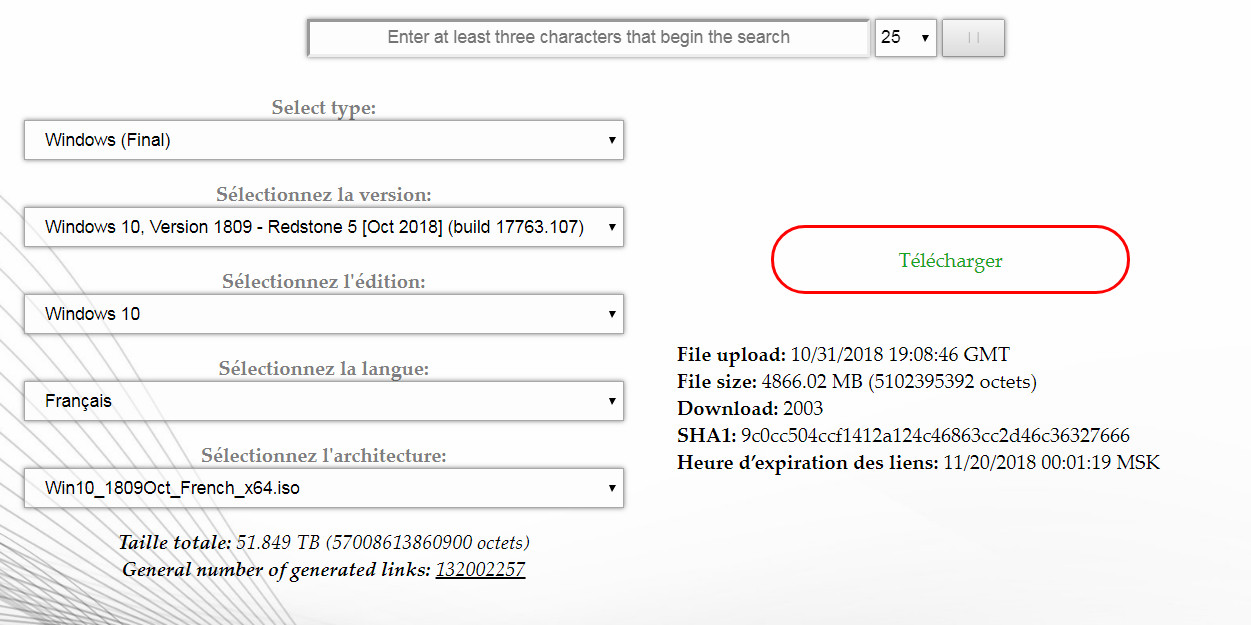Open the Windows 10 edition dropdown
This screenshot has width=1251, height=625.
tap(324, 314)
